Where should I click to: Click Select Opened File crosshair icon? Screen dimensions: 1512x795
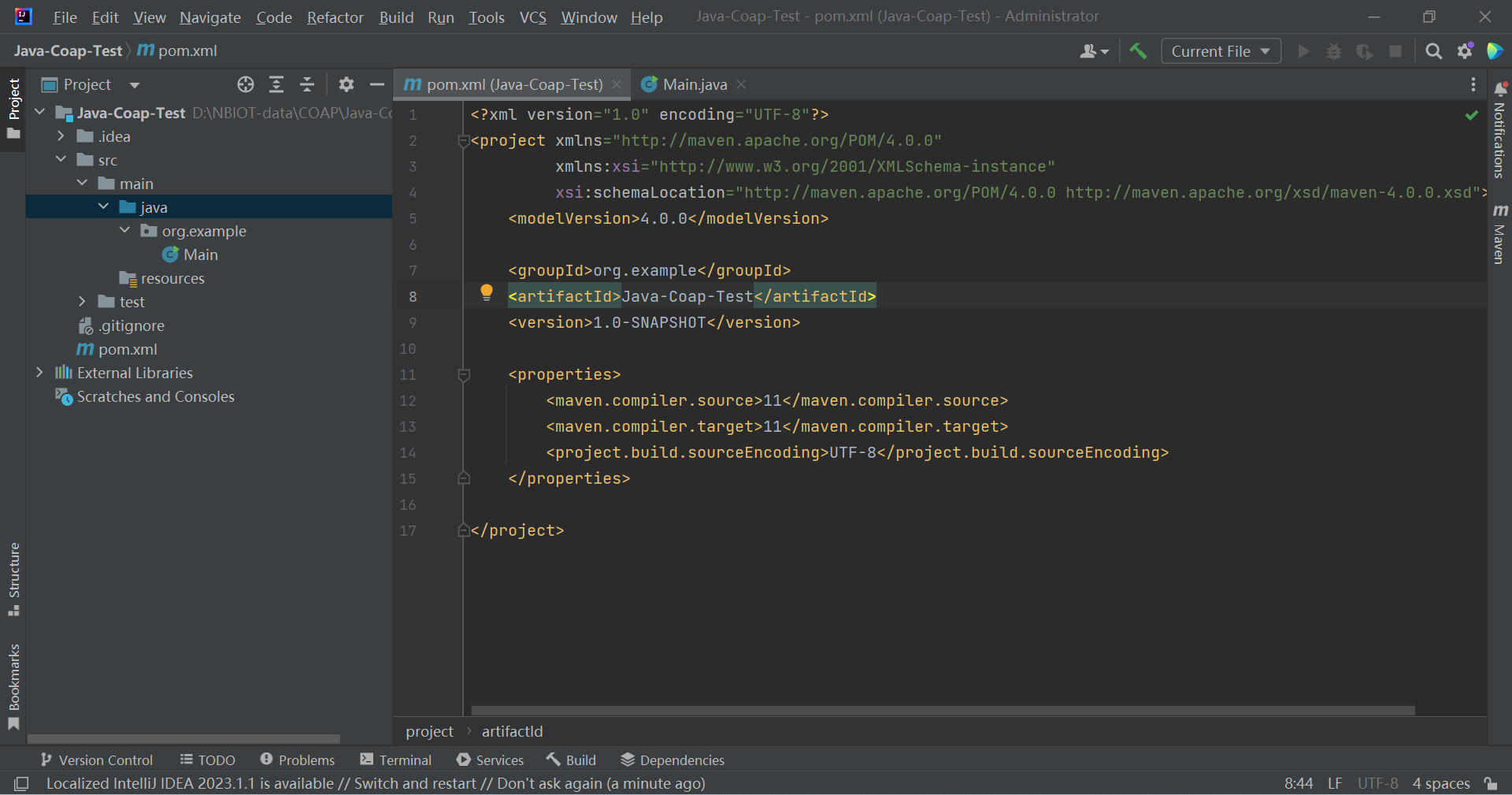[x=246, y=84]
